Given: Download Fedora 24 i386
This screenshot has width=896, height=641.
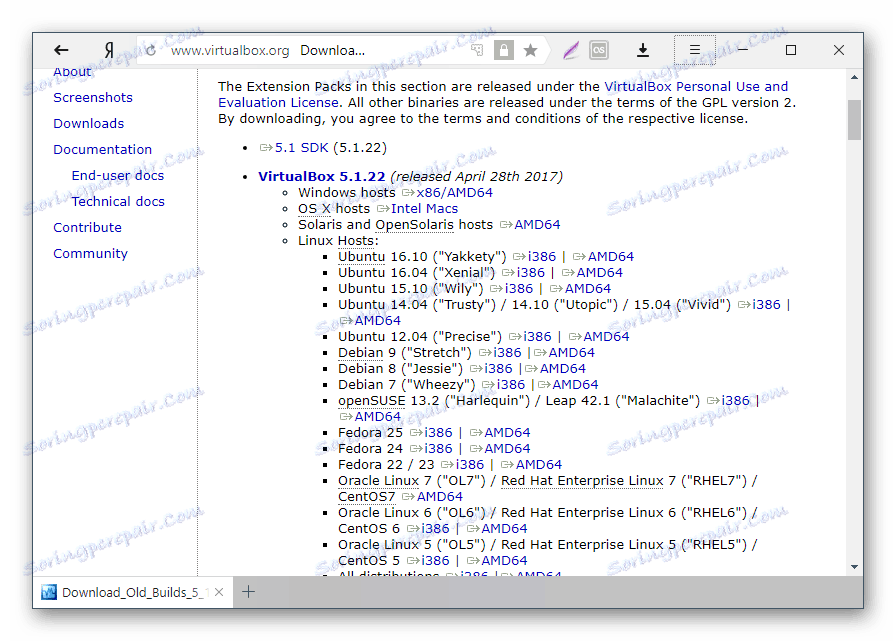Looking at the screenshot, I should tap(438, 448).
